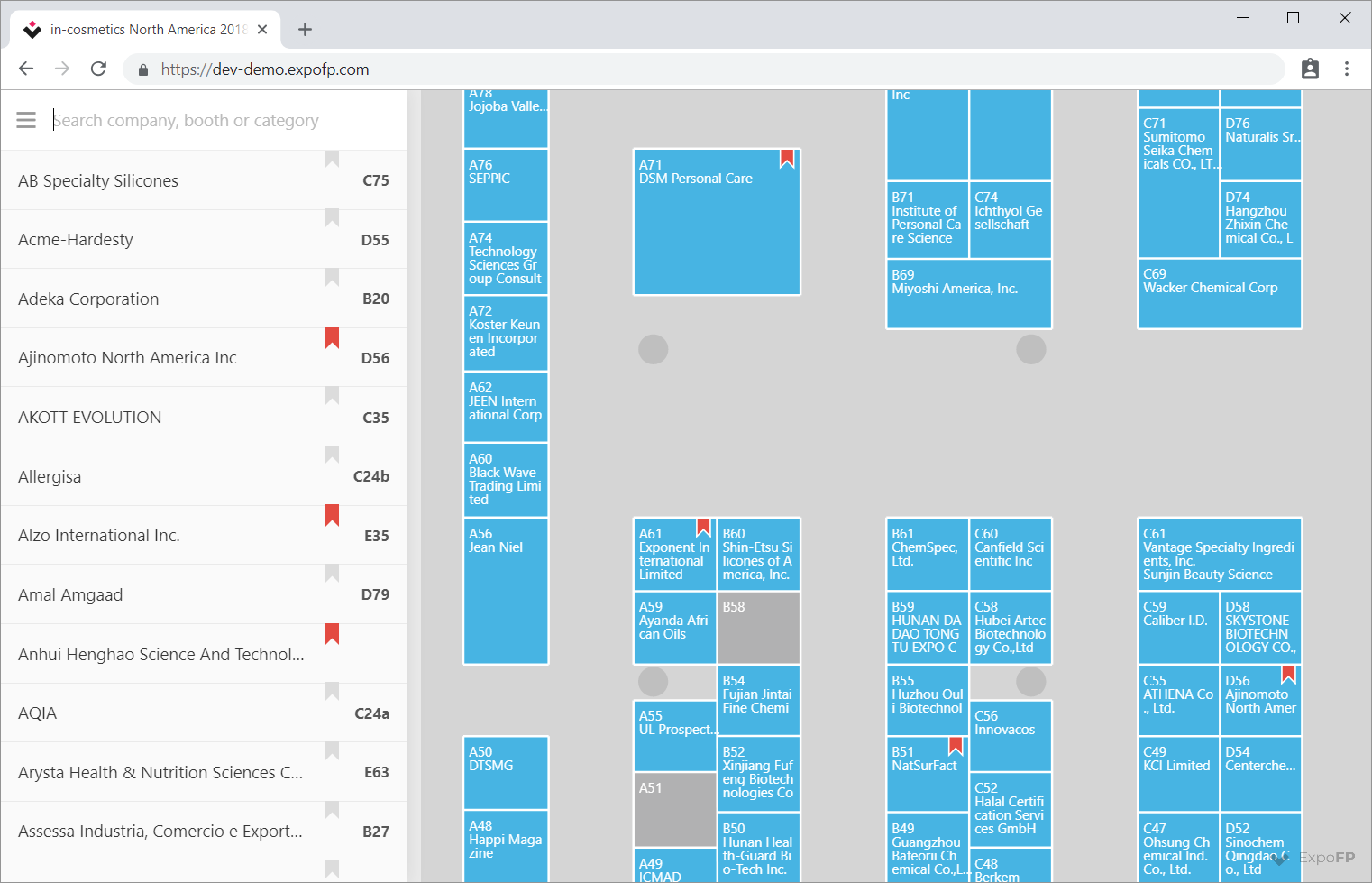Open the hamburger menu in sidebar
Screen dimensions: 1372x883
pyautogui.click(x=26, y=120)
